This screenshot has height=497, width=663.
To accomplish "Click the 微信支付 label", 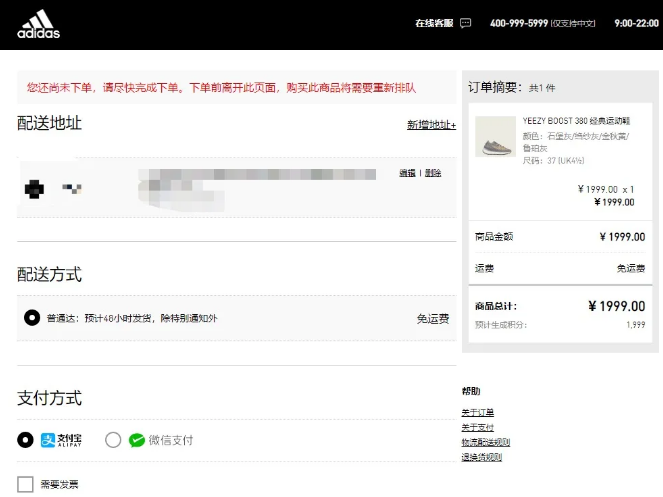I will pyautogui.click(x=171, y=440).
